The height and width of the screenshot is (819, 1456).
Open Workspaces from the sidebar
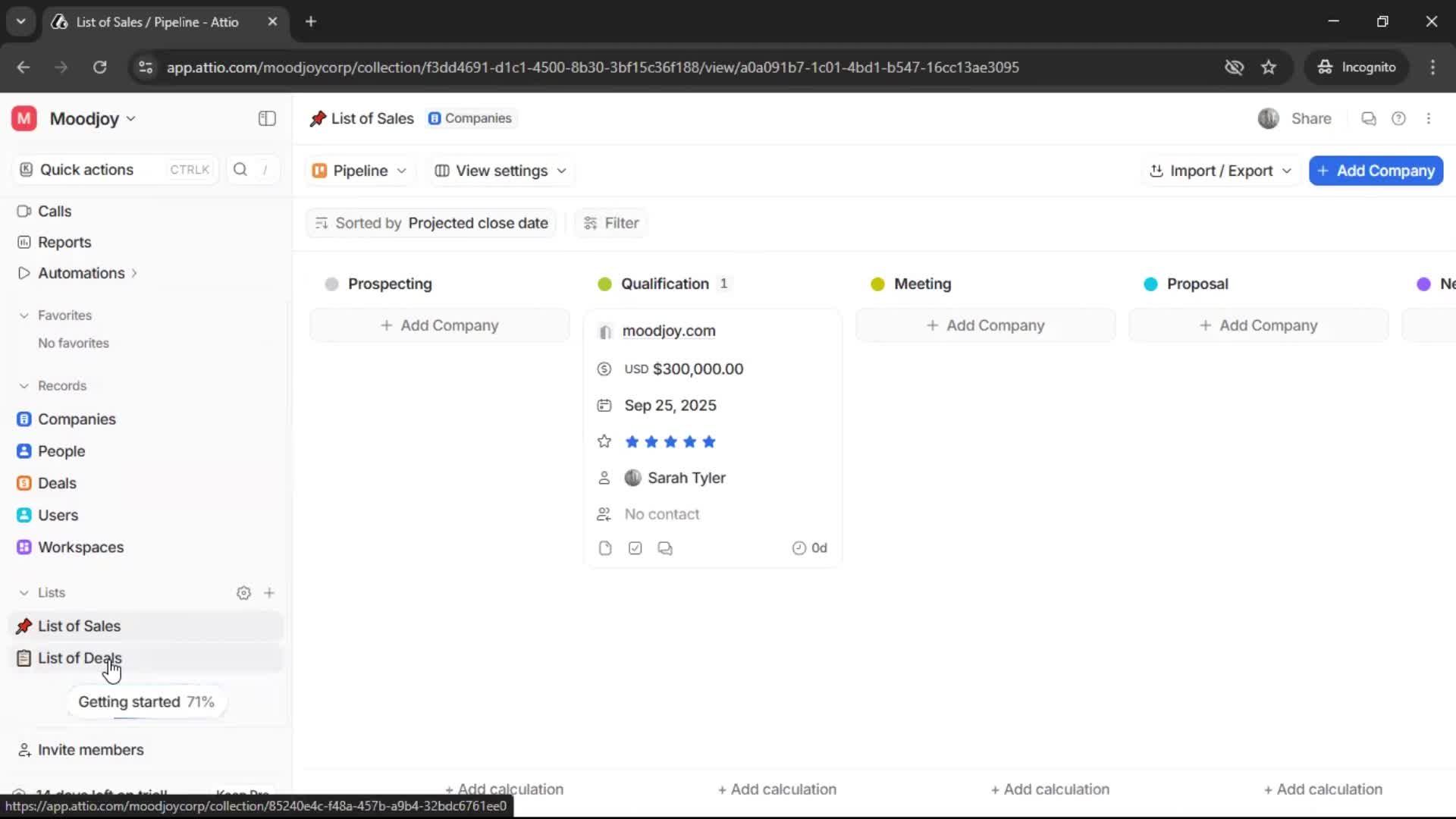click(80, 547)
